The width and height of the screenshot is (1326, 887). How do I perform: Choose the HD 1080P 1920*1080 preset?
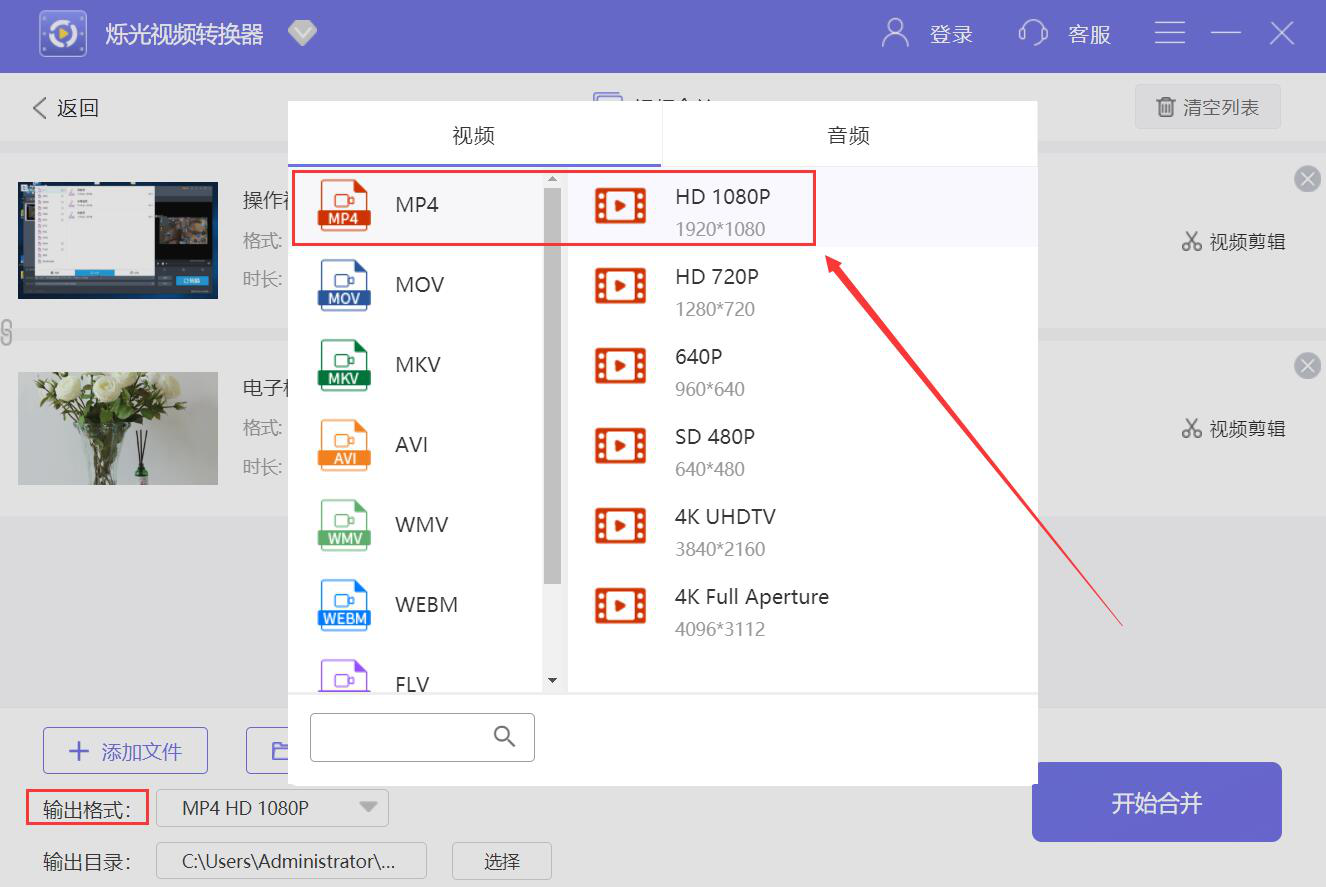tap(802, 207)
